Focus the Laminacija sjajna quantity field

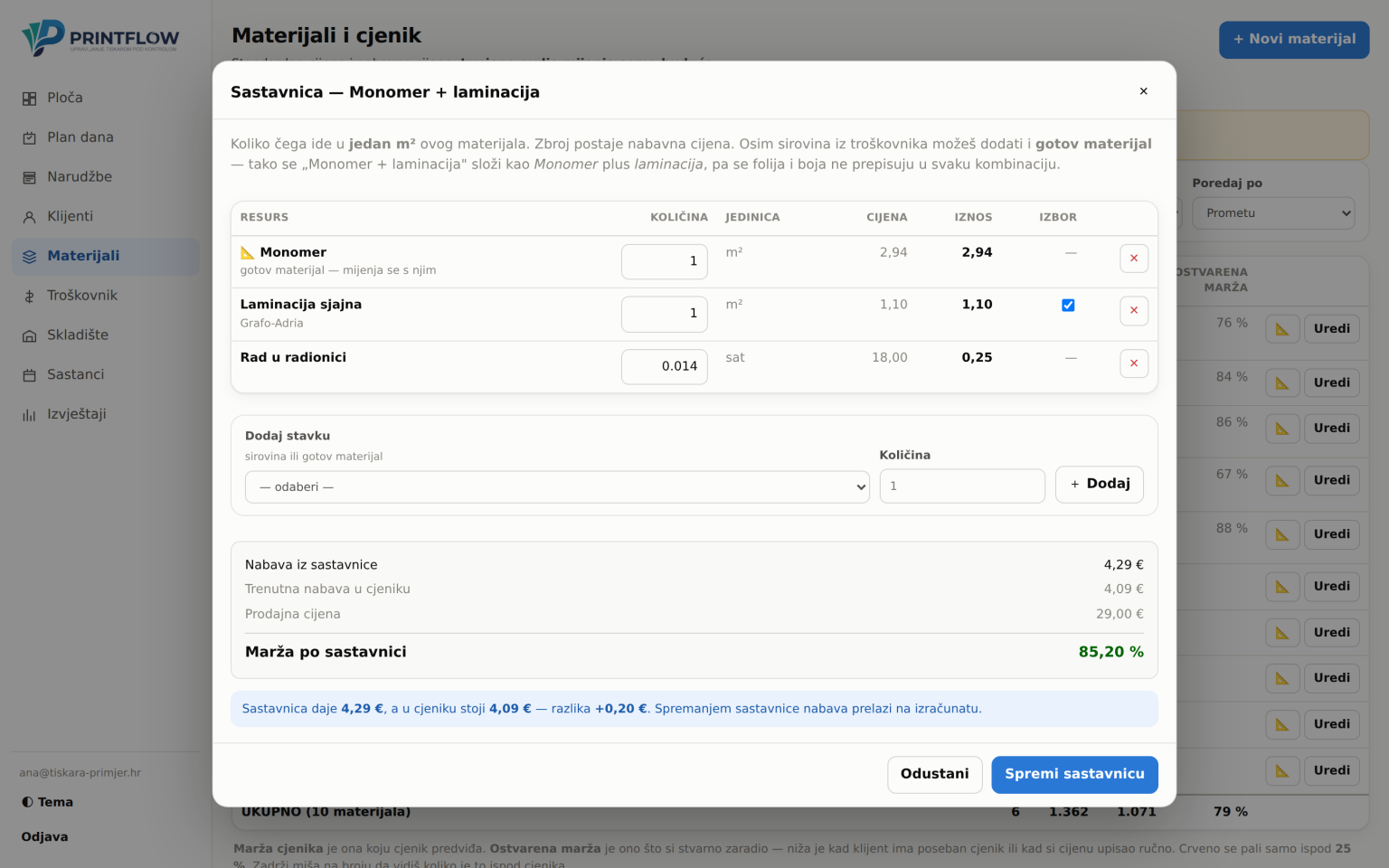pos(665,315)
